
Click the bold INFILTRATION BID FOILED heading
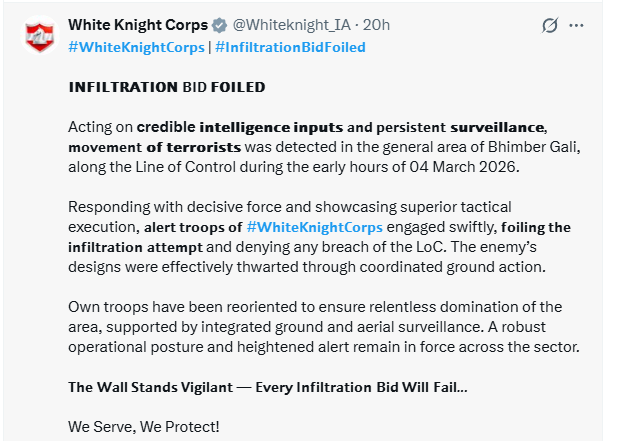[x=167, y=87]
